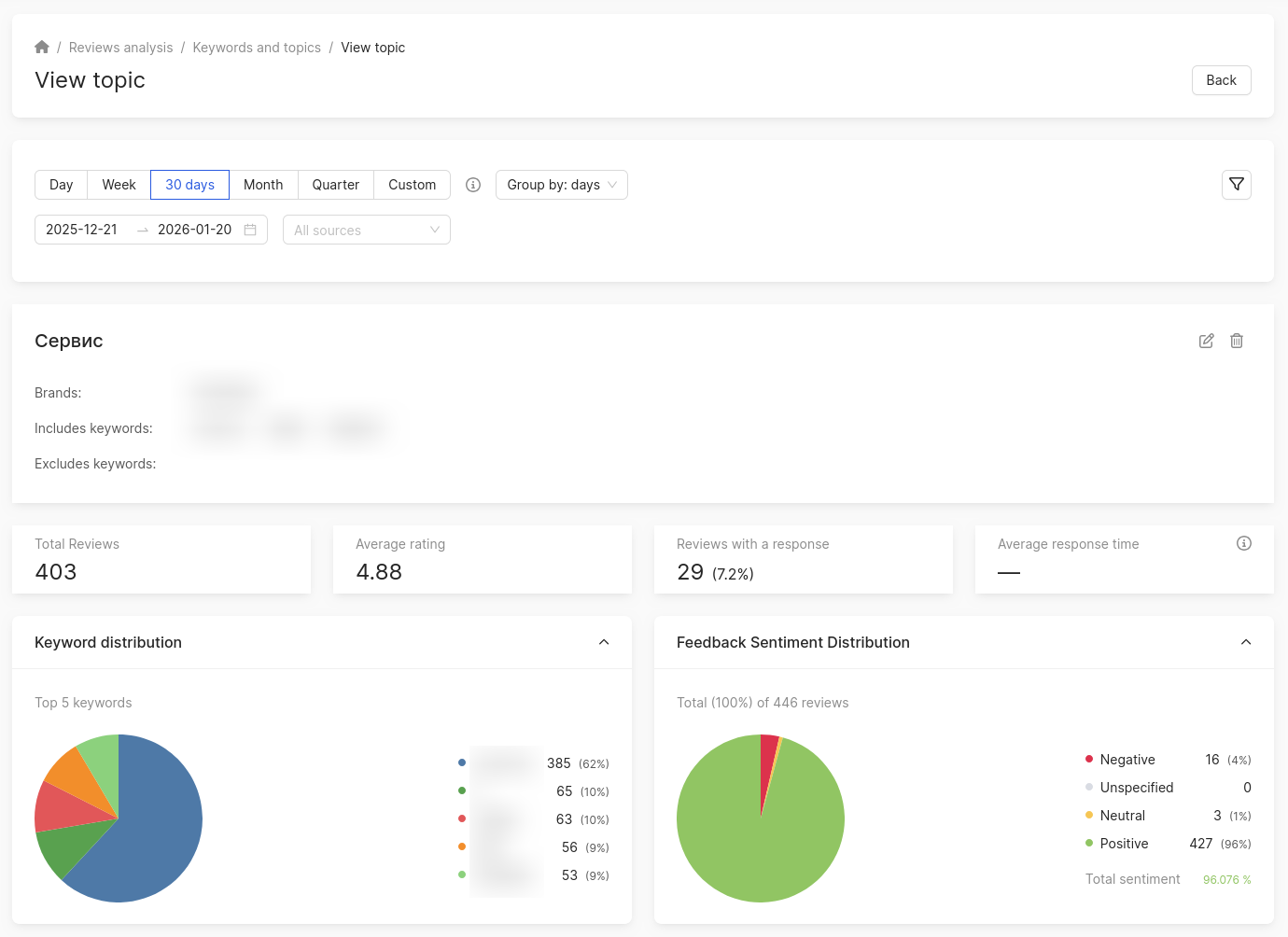The image size is (1288, 937).
Task: Expand the All sources dropdown
Action: (366, 231)
